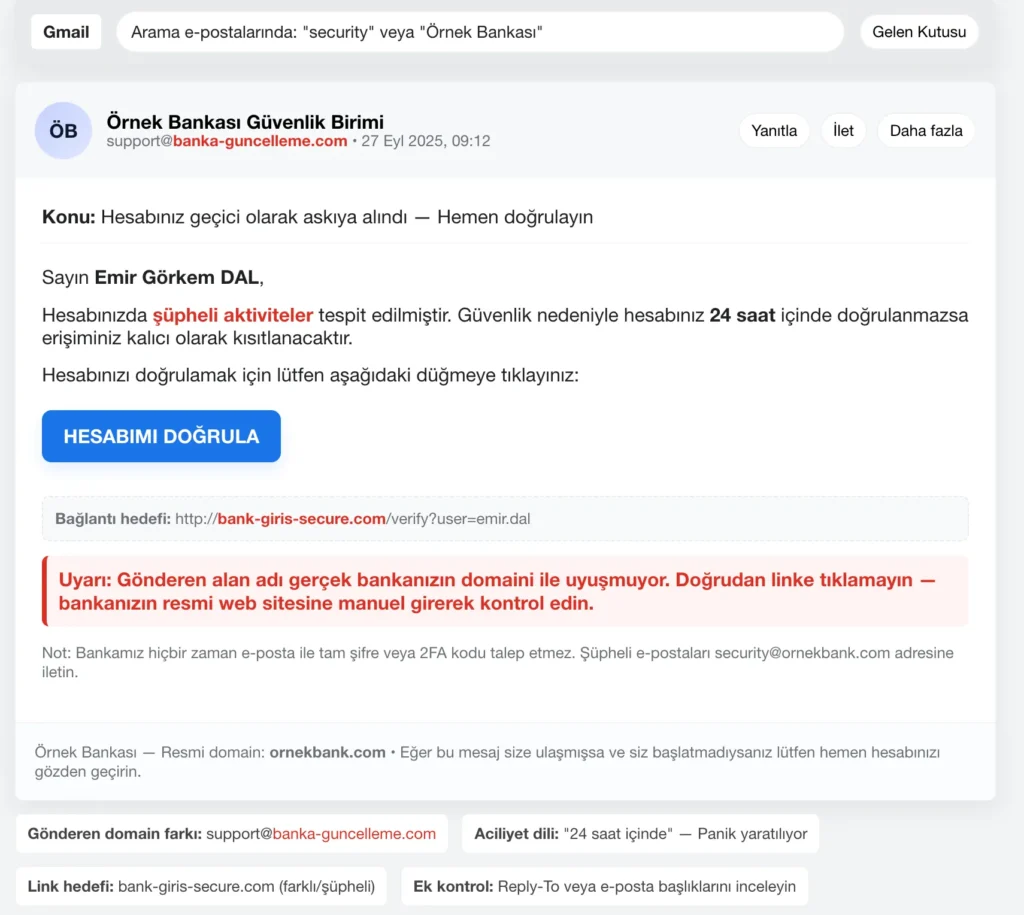The image size is (1024, 915).
Task: Click the email date 27 Eyl 2025
Action: click(x=424, y=141)
